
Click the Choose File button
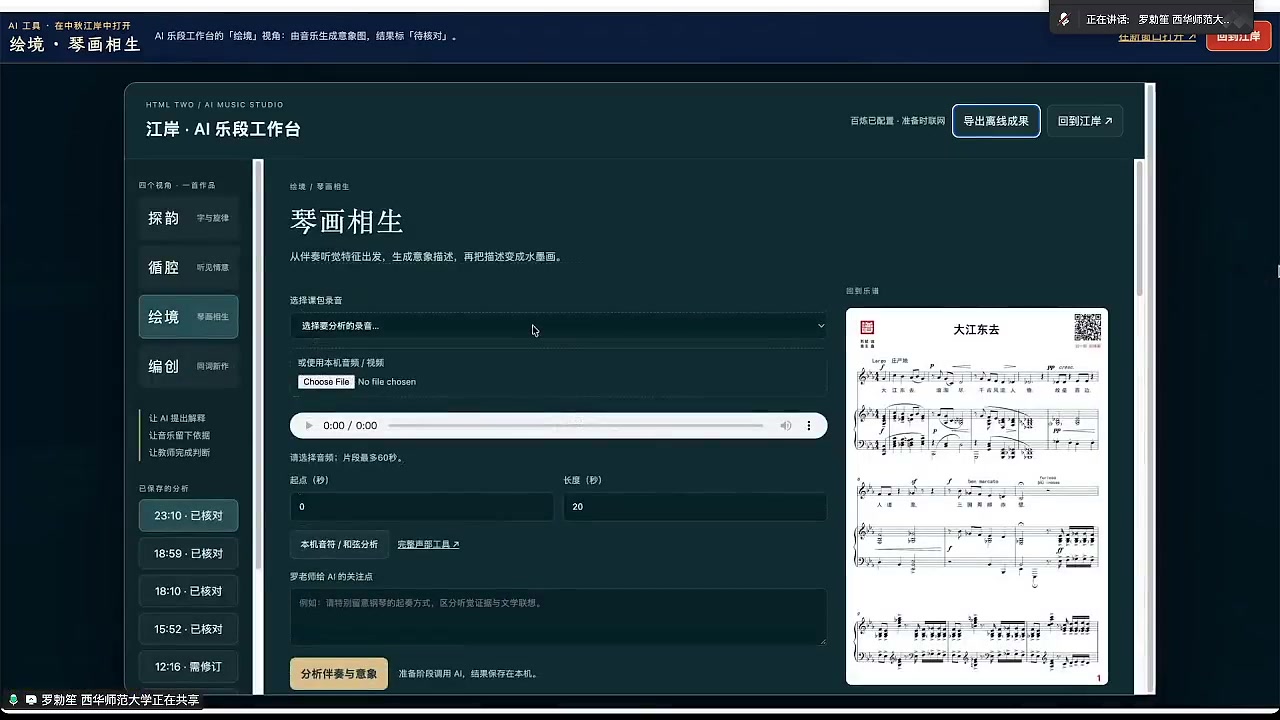326,382
